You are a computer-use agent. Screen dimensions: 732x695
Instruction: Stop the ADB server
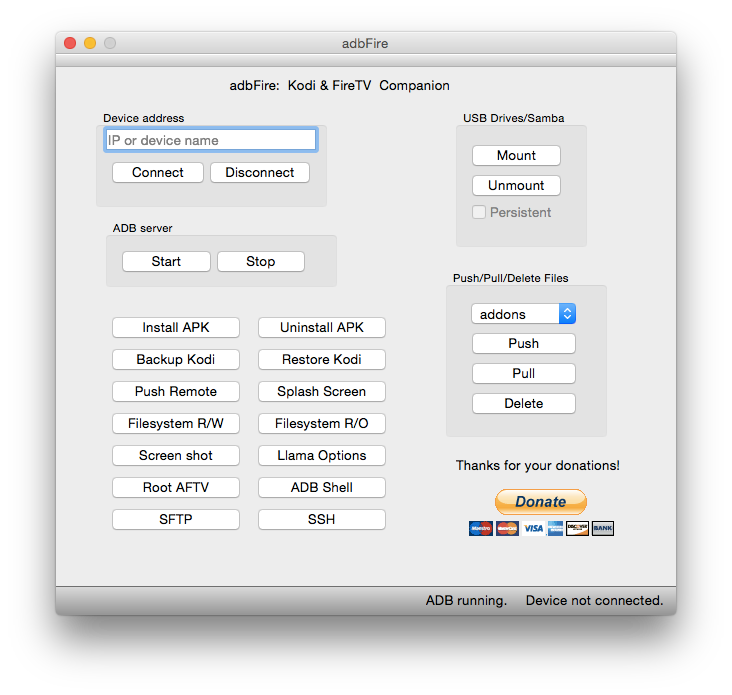[260, 261]
